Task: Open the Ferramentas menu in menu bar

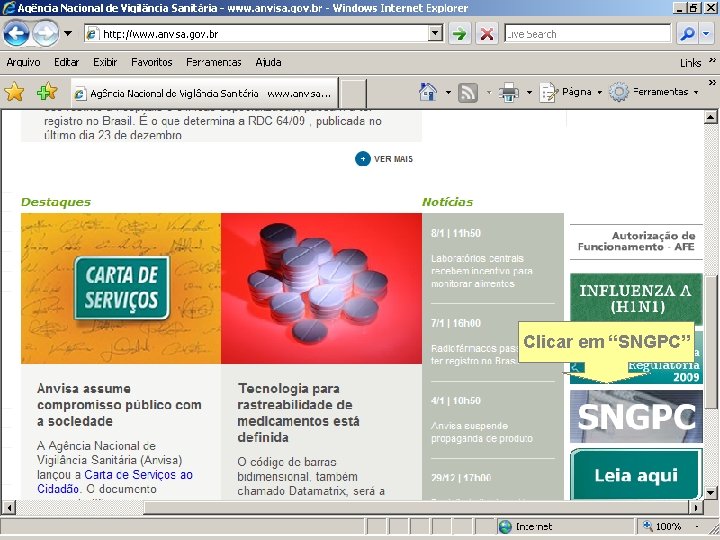Action: point(214,62)
